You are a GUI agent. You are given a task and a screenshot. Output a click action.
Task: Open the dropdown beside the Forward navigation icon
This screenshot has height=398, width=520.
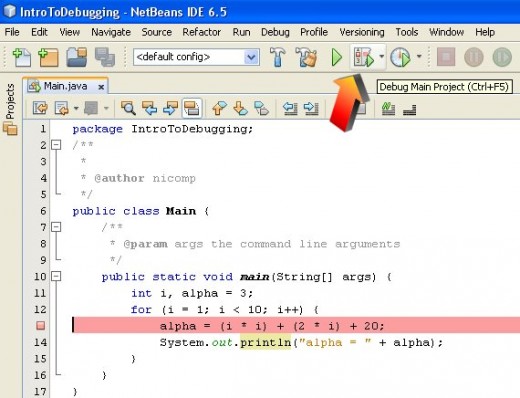[76, 108]
